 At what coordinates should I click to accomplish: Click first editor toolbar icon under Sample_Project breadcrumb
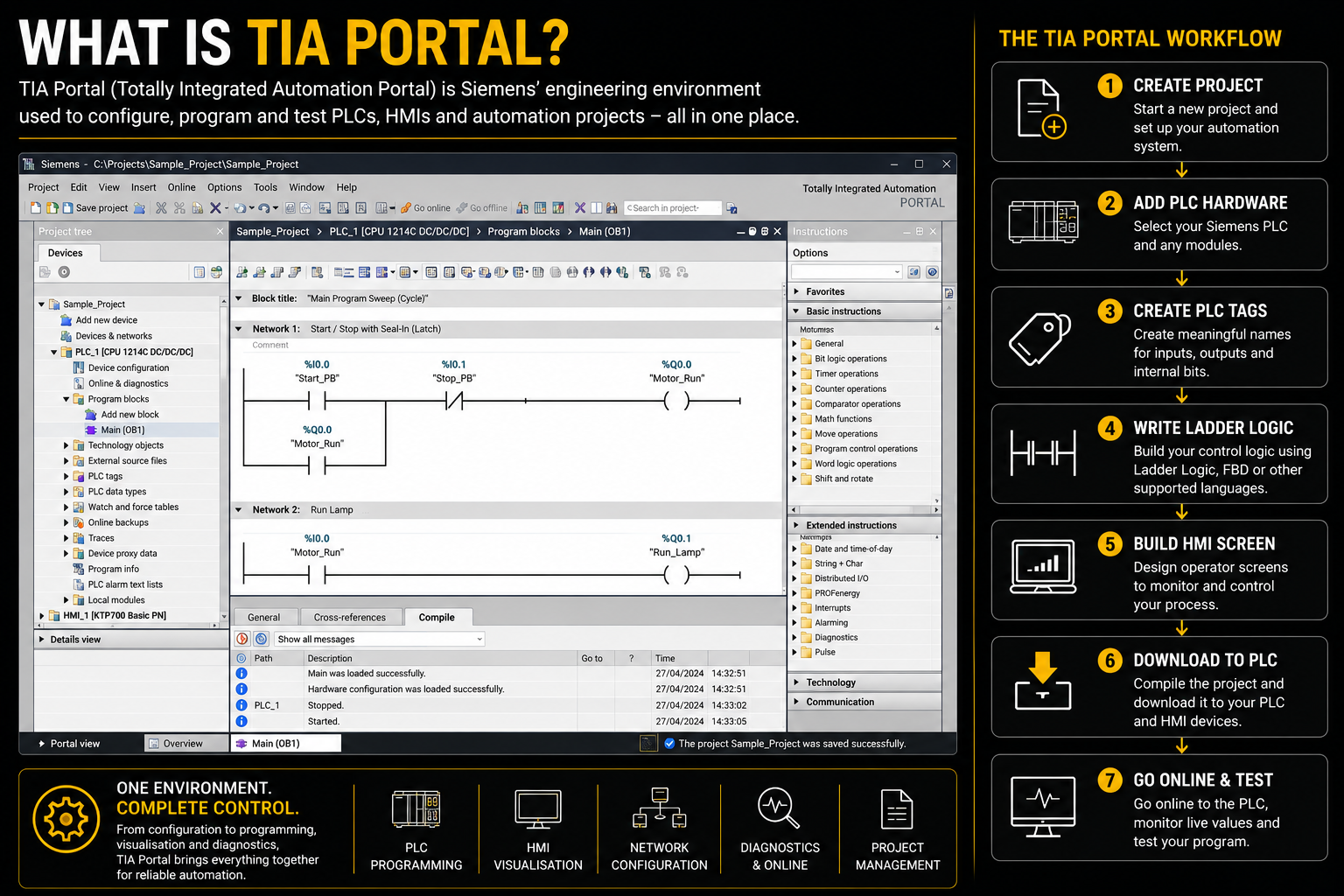coord(242,272)
